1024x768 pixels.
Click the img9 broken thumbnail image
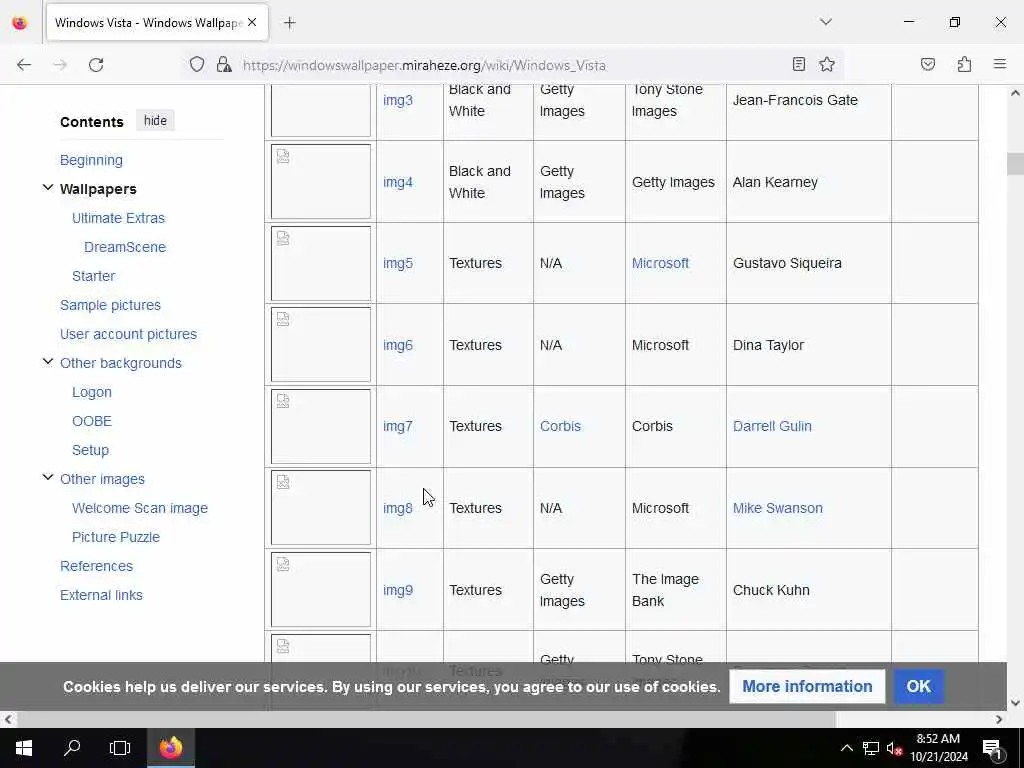321,590
